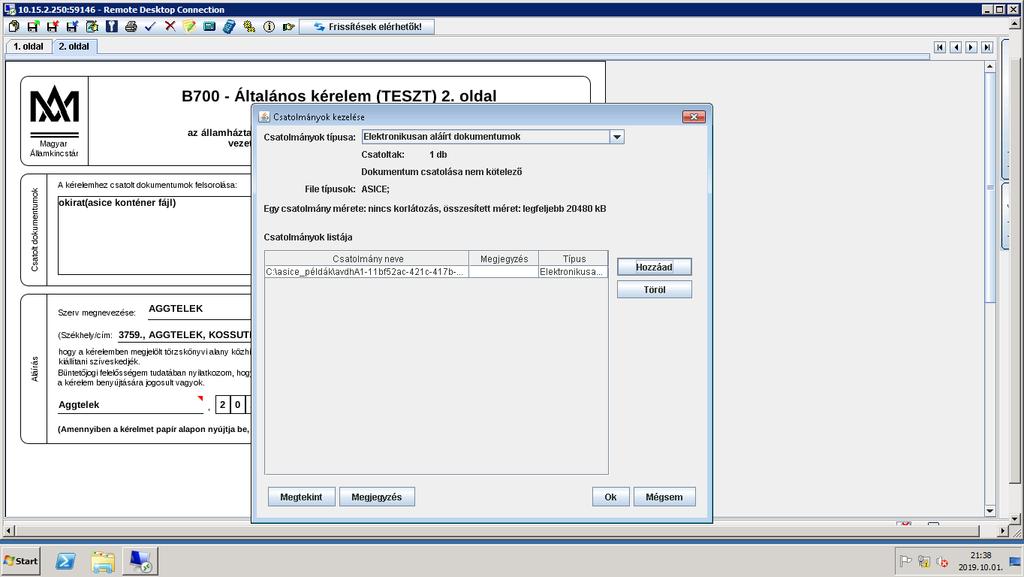This screenshot has height=577, width=1024.
Task: Go to next page navigation arrow
Action: click(971, 47)
